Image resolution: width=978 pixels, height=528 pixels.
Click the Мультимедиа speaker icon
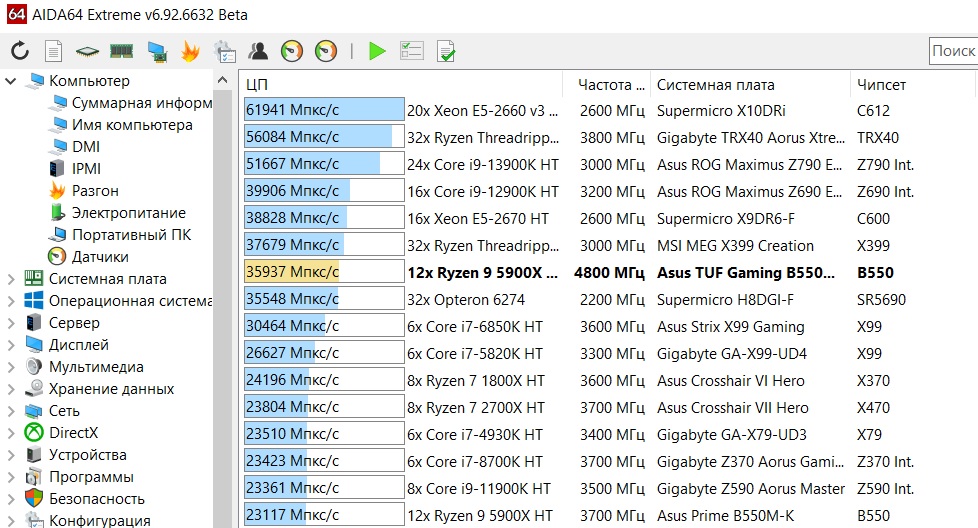coord(34,367)
